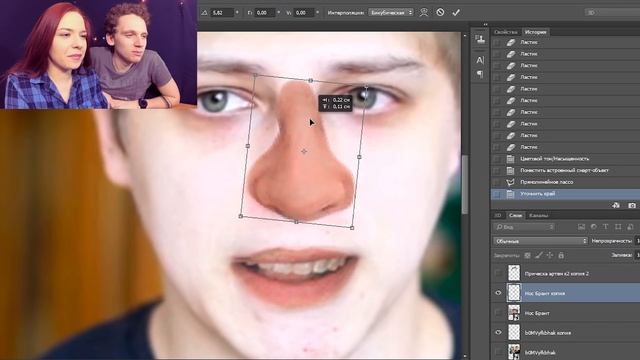Lock image pixels brush icon
This screenshot has height=360, width=640.
(539, 256)
